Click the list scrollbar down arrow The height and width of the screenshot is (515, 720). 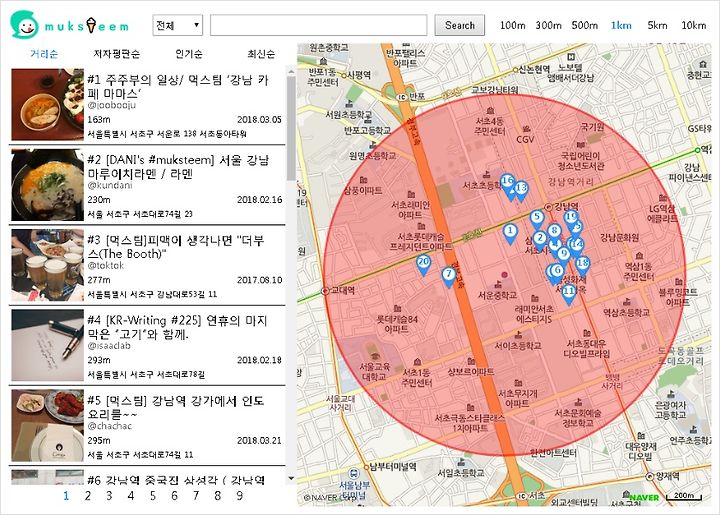click(291, 479)
